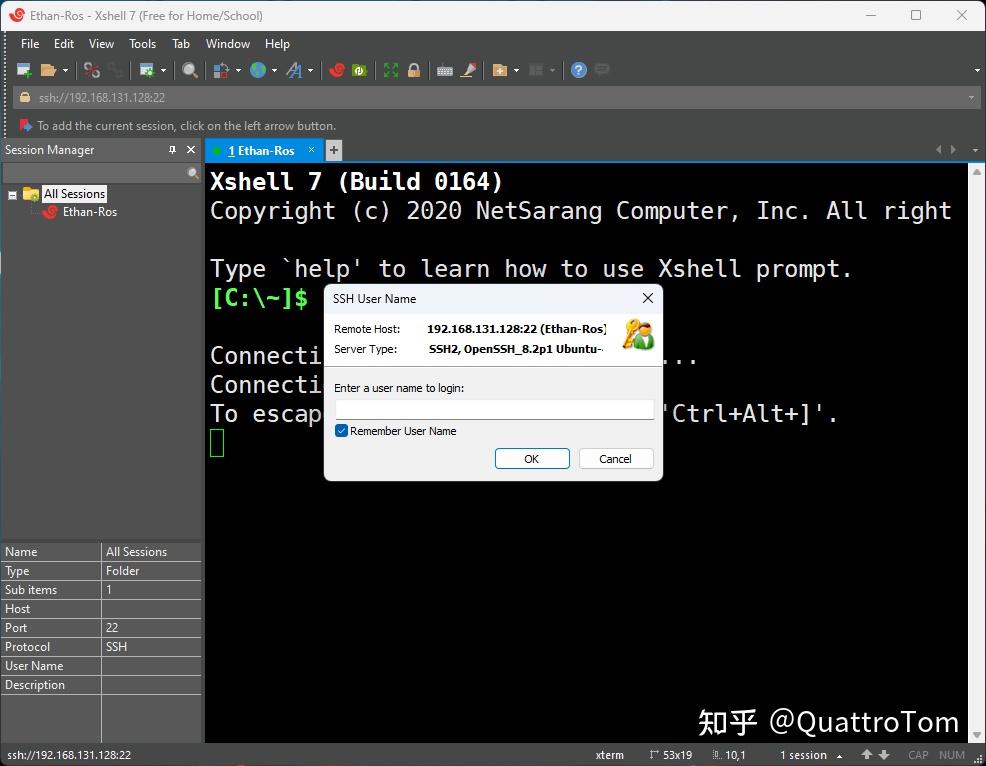Open dropdown beside Open session icon
Image resolution: width=986 pixels, height=766 pixels.
tap(65, 70)
